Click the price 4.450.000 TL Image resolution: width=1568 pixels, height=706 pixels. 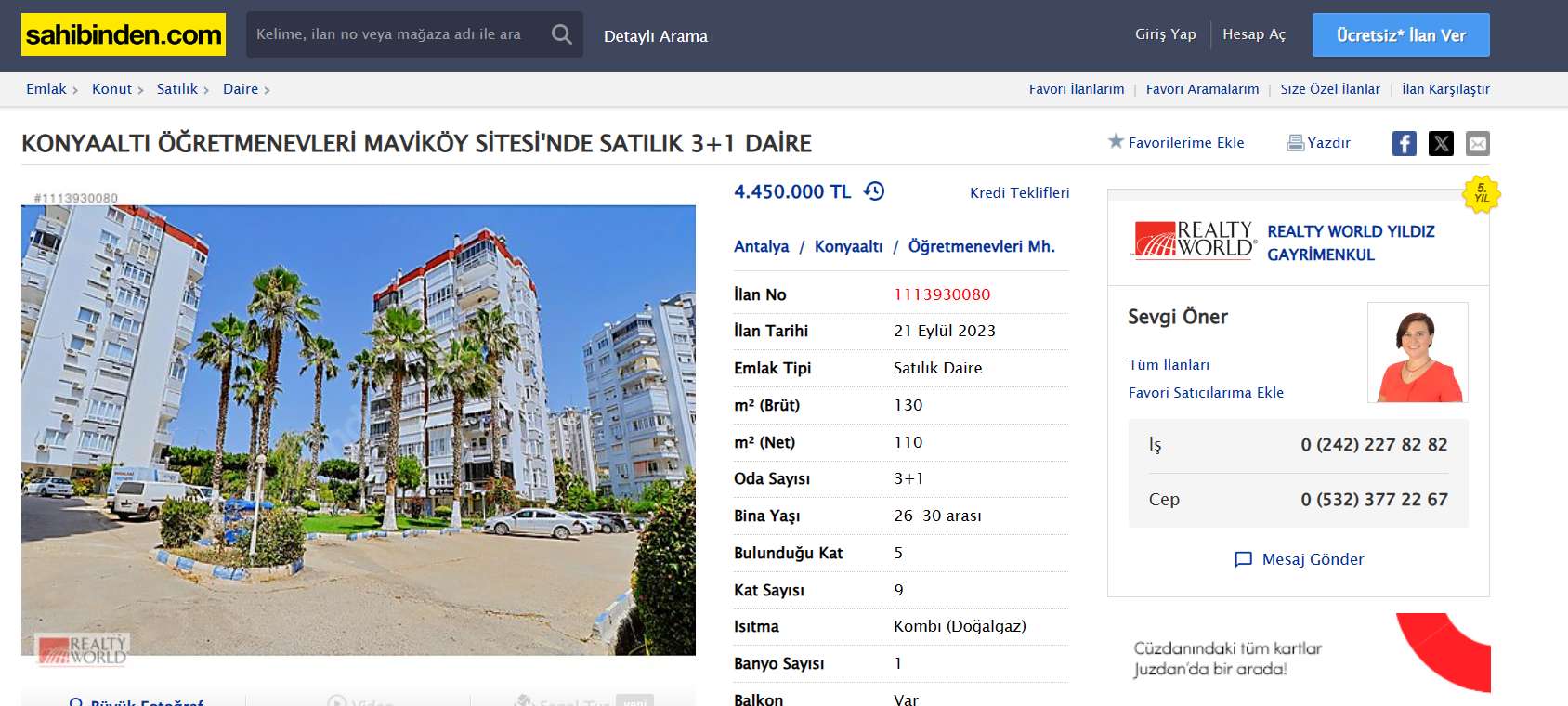pos(792,191)
